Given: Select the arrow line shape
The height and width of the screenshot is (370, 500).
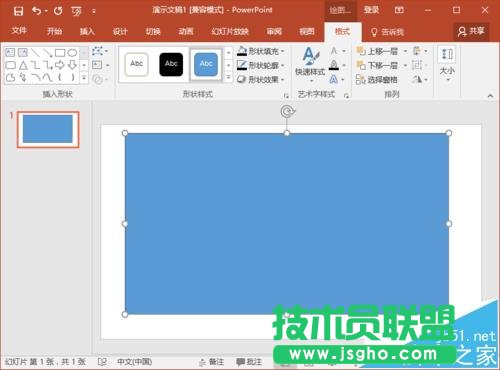Looking at the screenshot, I should pyautogui.click(x=48, y=52).
